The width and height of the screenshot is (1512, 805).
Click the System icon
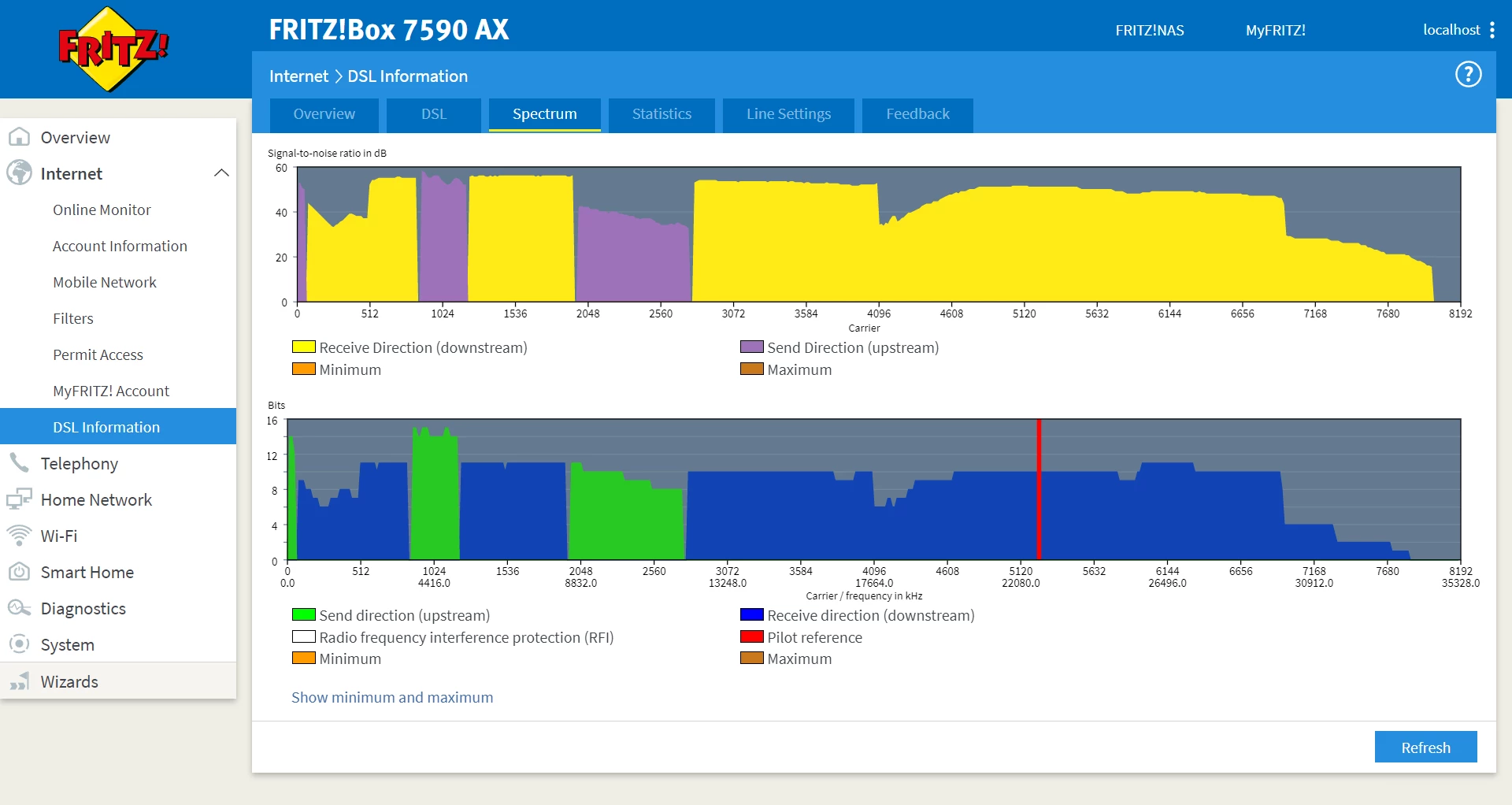[19, 644]
